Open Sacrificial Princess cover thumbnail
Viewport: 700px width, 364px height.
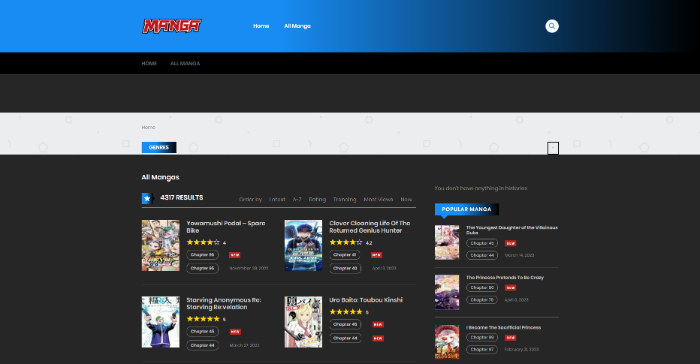447,342
